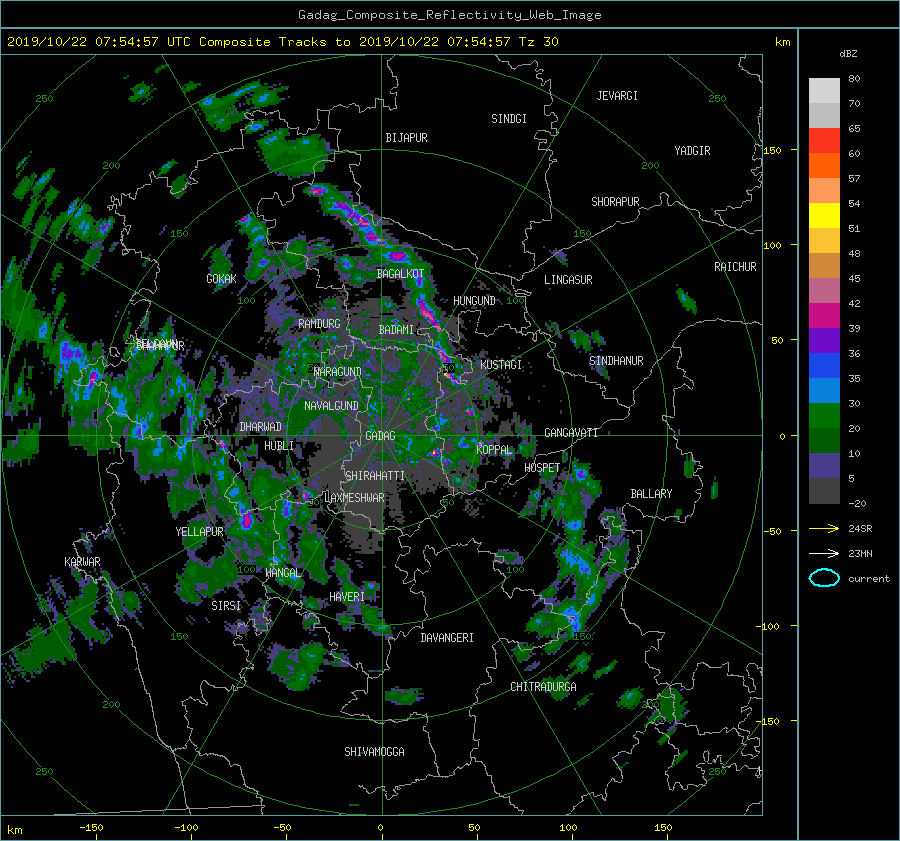900x841 pixels.
Task: Click the GADAG radar center label
Action: [381, 436]
